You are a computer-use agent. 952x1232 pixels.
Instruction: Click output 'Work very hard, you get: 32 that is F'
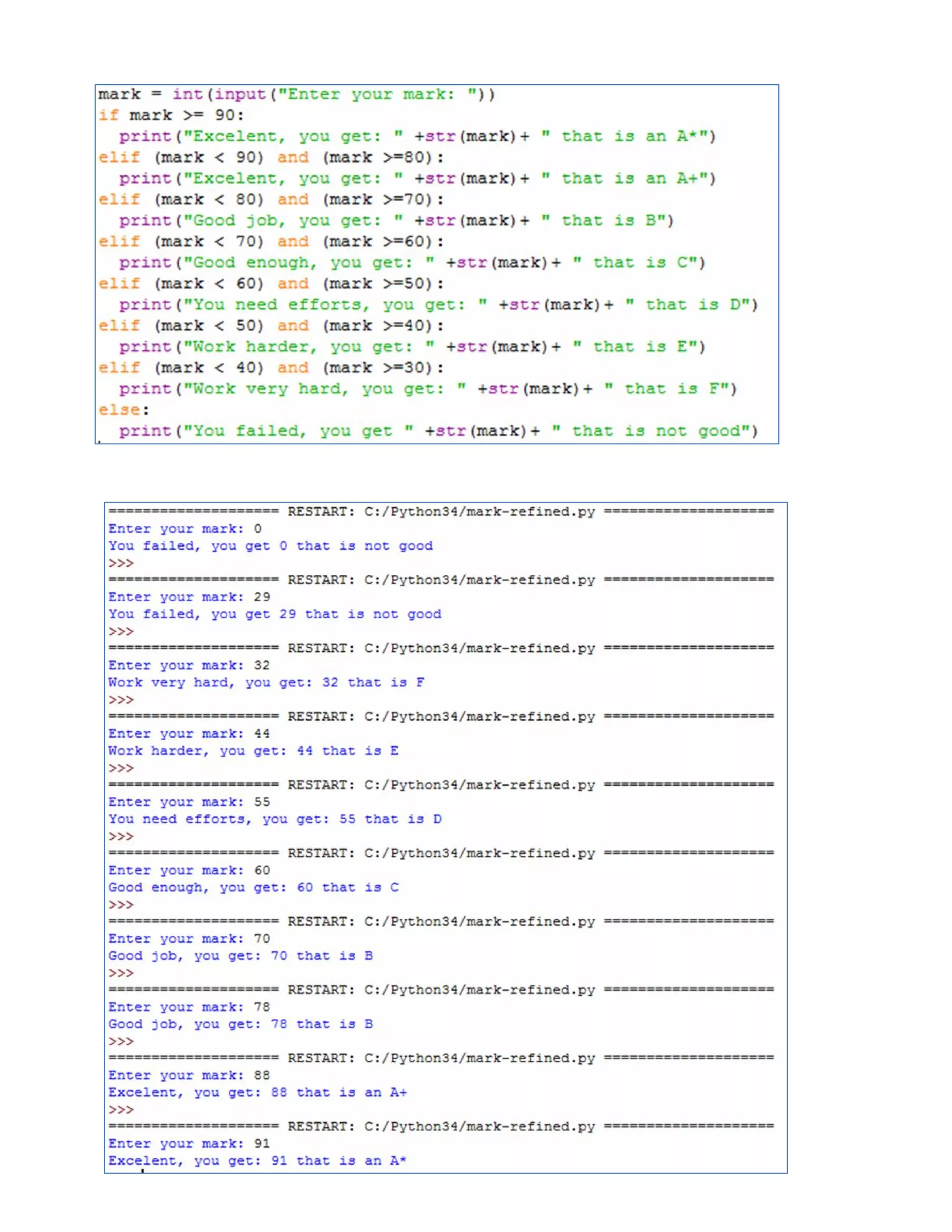(267, 682)
